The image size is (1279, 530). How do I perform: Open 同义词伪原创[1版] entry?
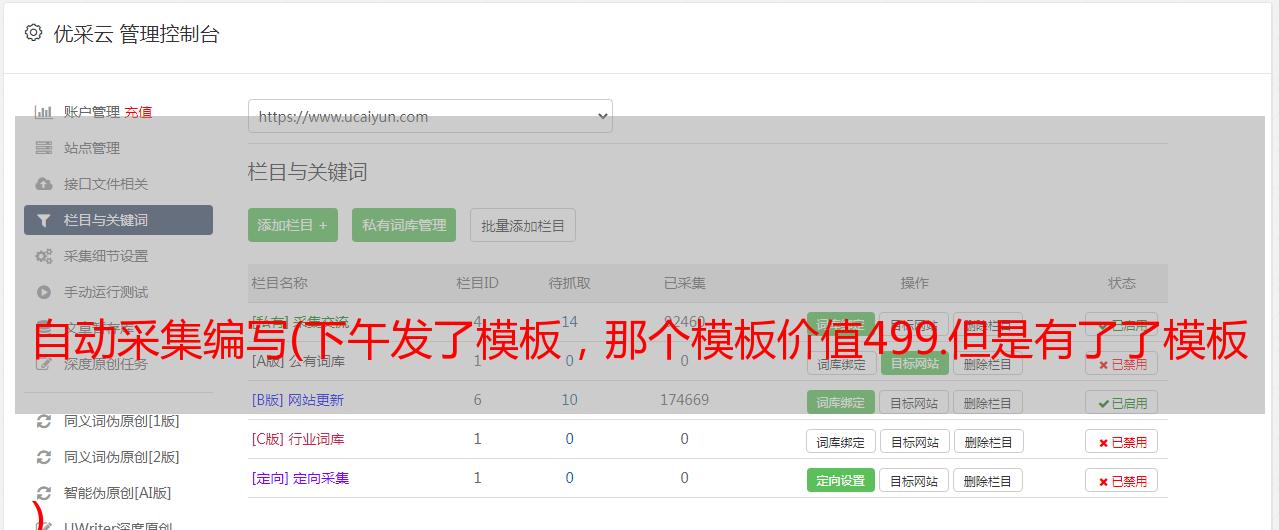(122, 421)
